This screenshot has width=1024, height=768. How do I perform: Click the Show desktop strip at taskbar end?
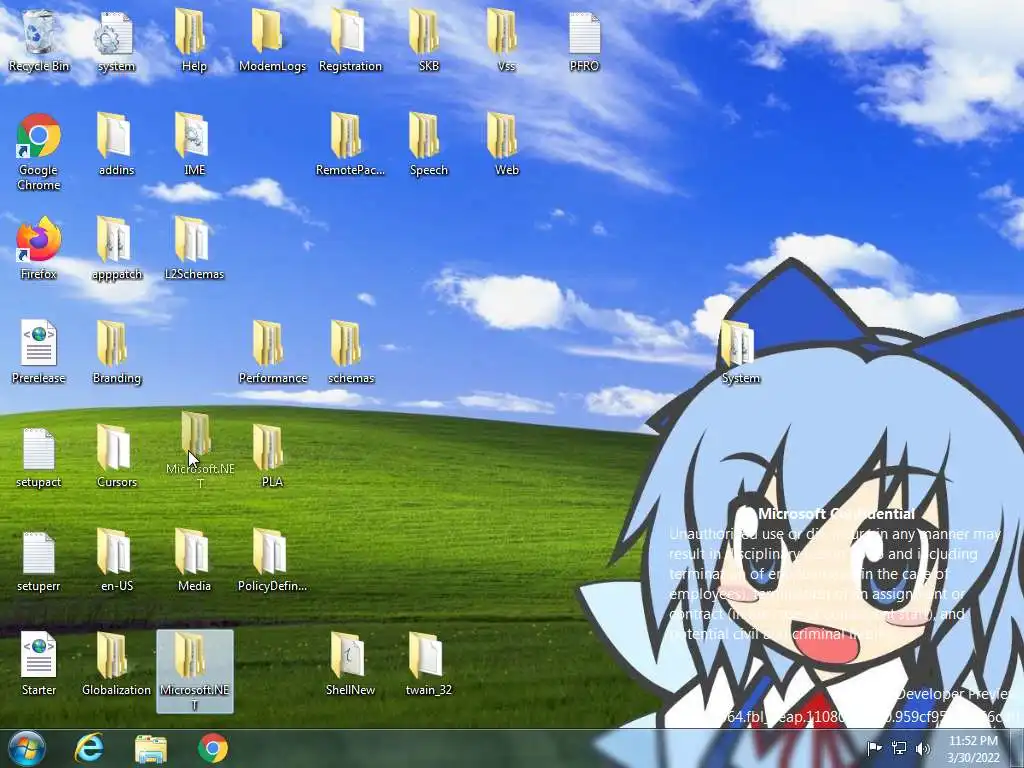(1017, 748)
